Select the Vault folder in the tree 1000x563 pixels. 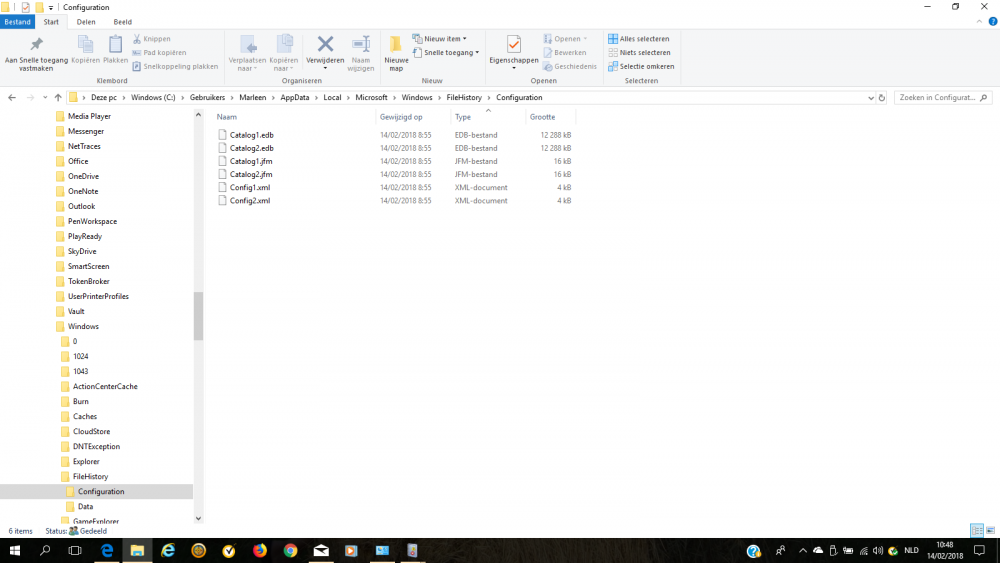(76, 311)
